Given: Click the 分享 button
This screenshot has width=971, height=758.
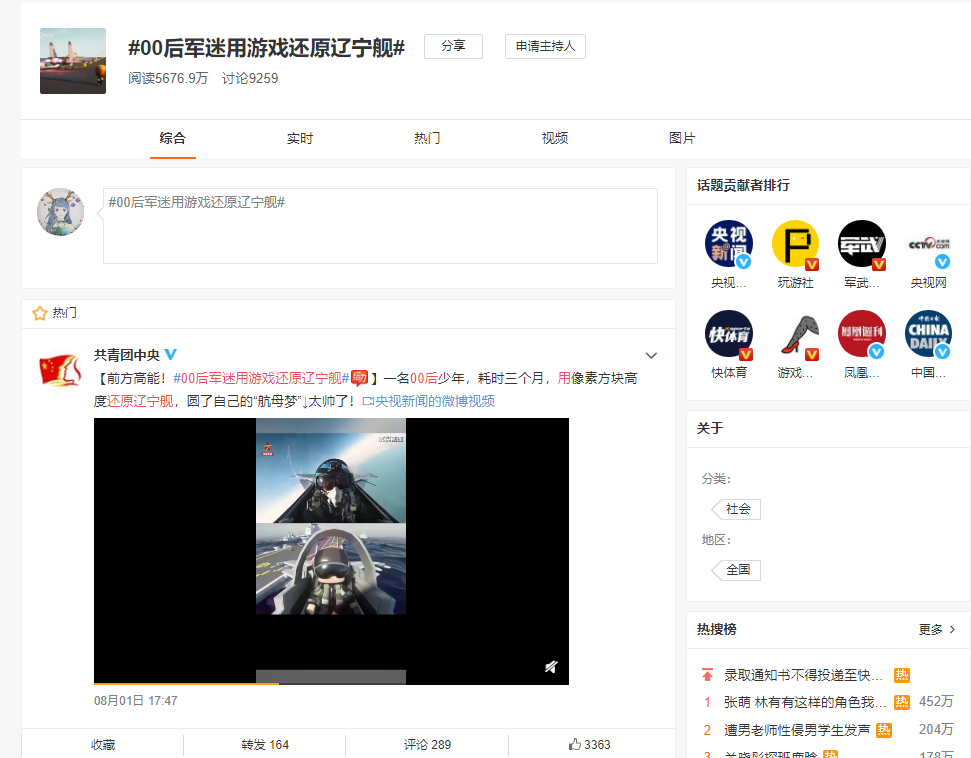Looking at the screenshot, I should (453, 46).
